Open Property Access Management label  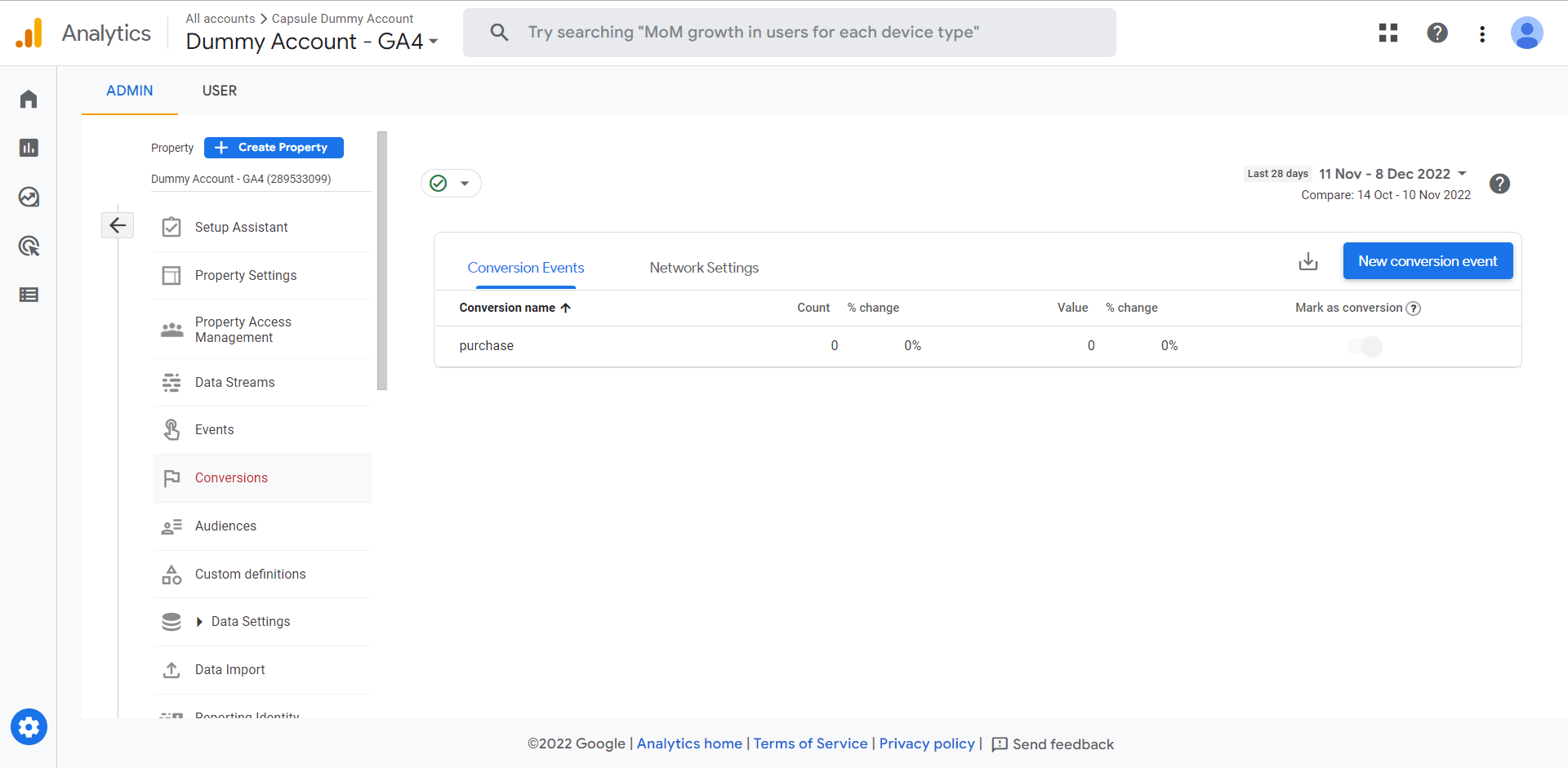pyautogui.click(x=243, y=330)
